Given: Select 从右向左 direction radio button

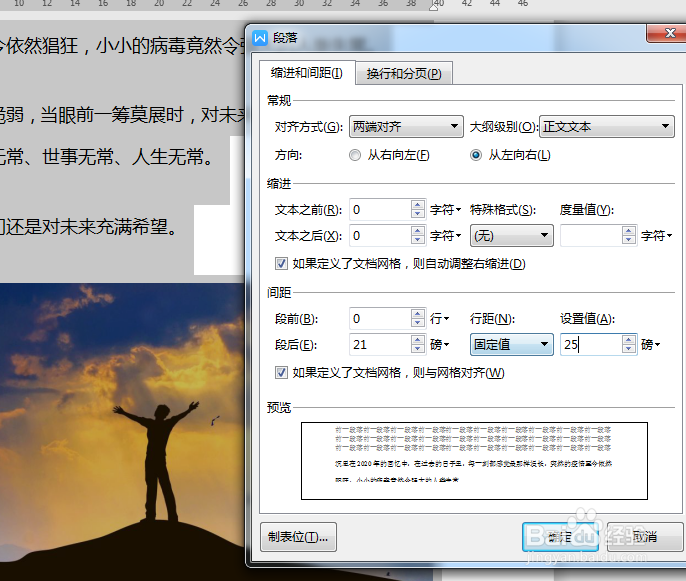Looking at the screenshot, I should 355,155.
